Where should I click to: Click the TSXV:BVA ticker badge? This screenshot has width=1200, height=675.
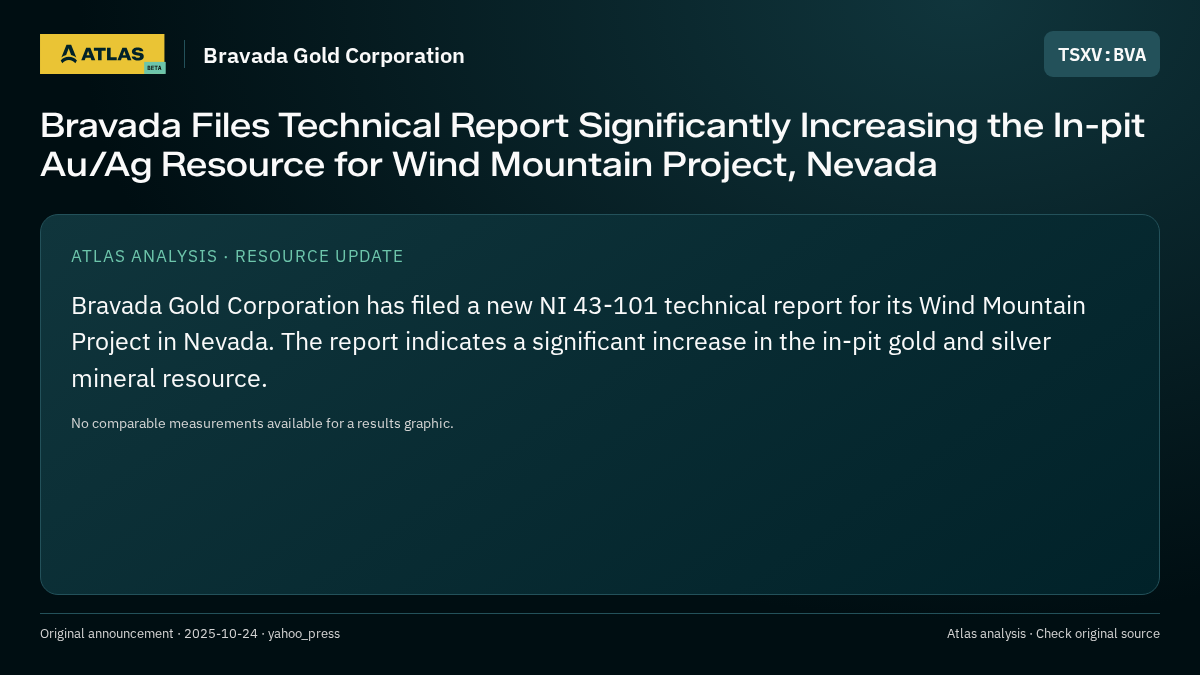[1102, 54]
